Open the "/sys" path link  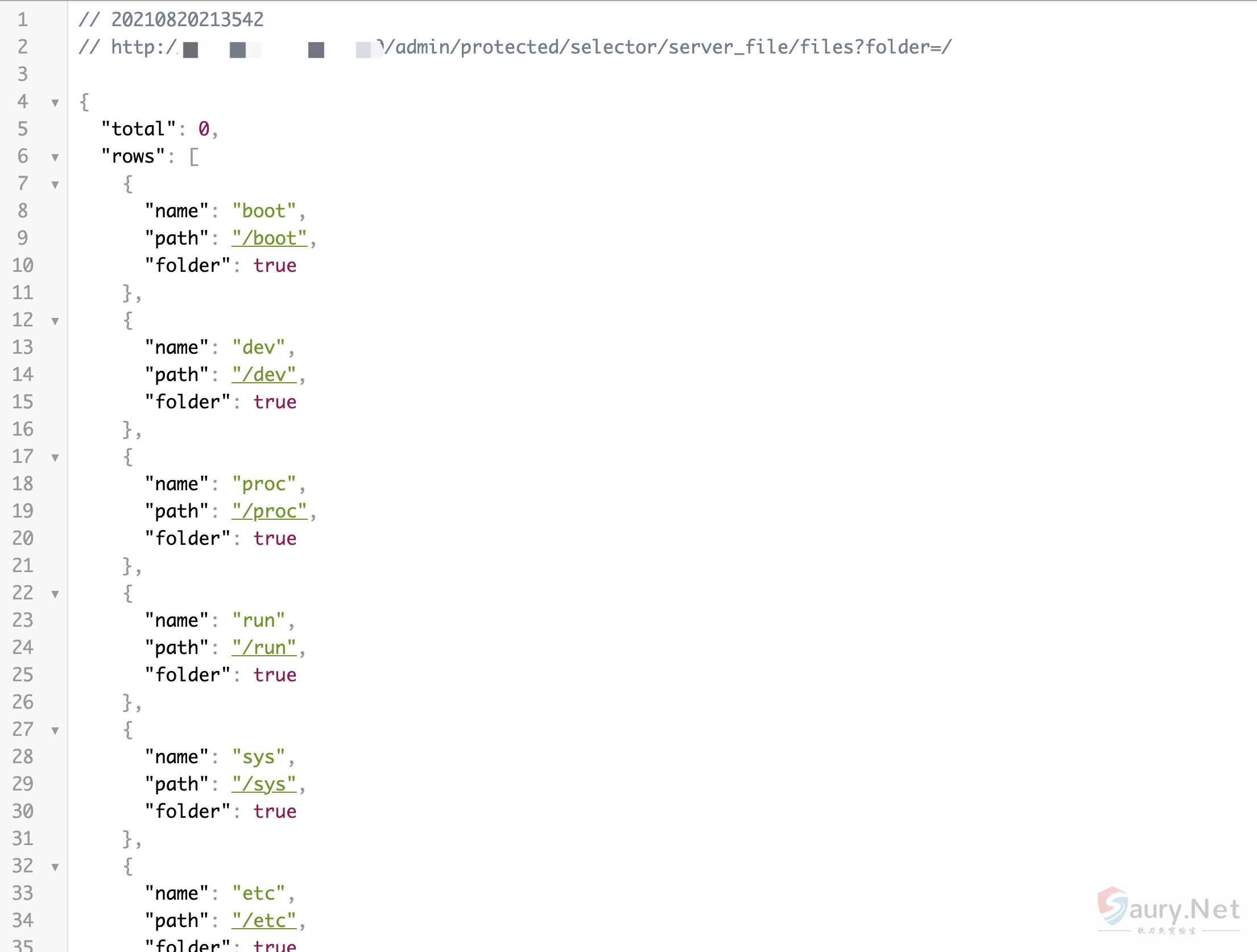pos(264,784)
